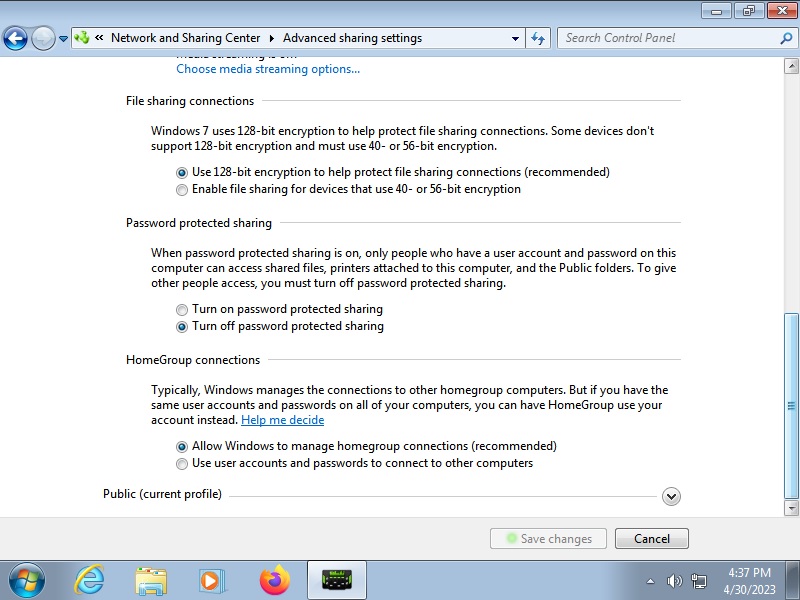The image size is (800, 600).
Task: Click the Save changes button
Action: pos(548,538)
